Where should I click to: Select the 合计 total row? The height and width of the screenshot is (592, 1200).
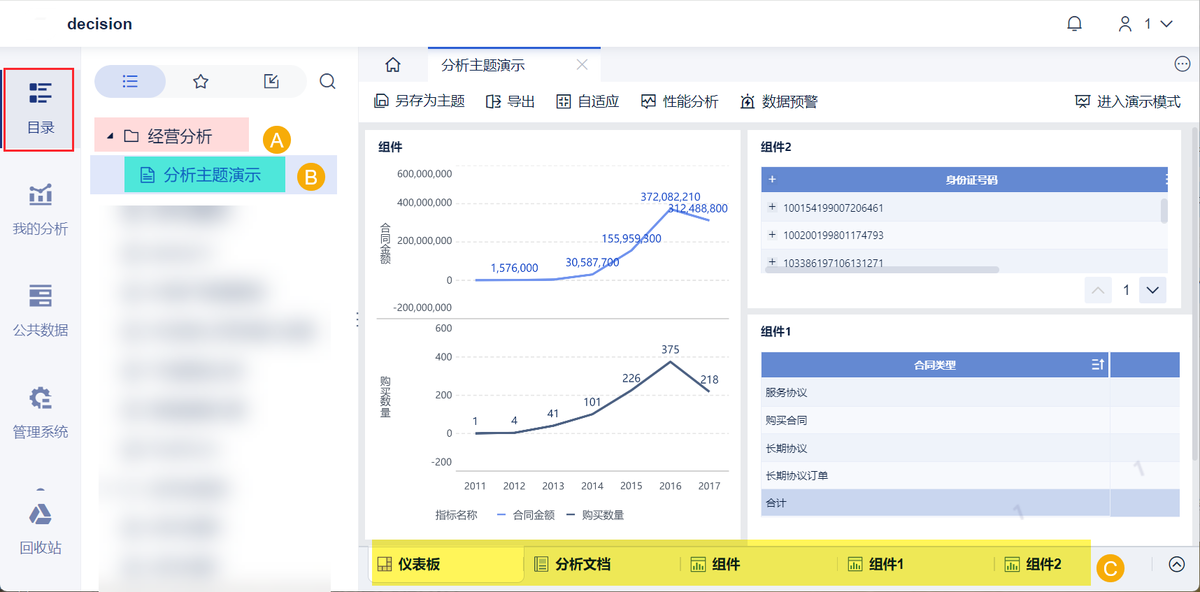coord(970,503)
